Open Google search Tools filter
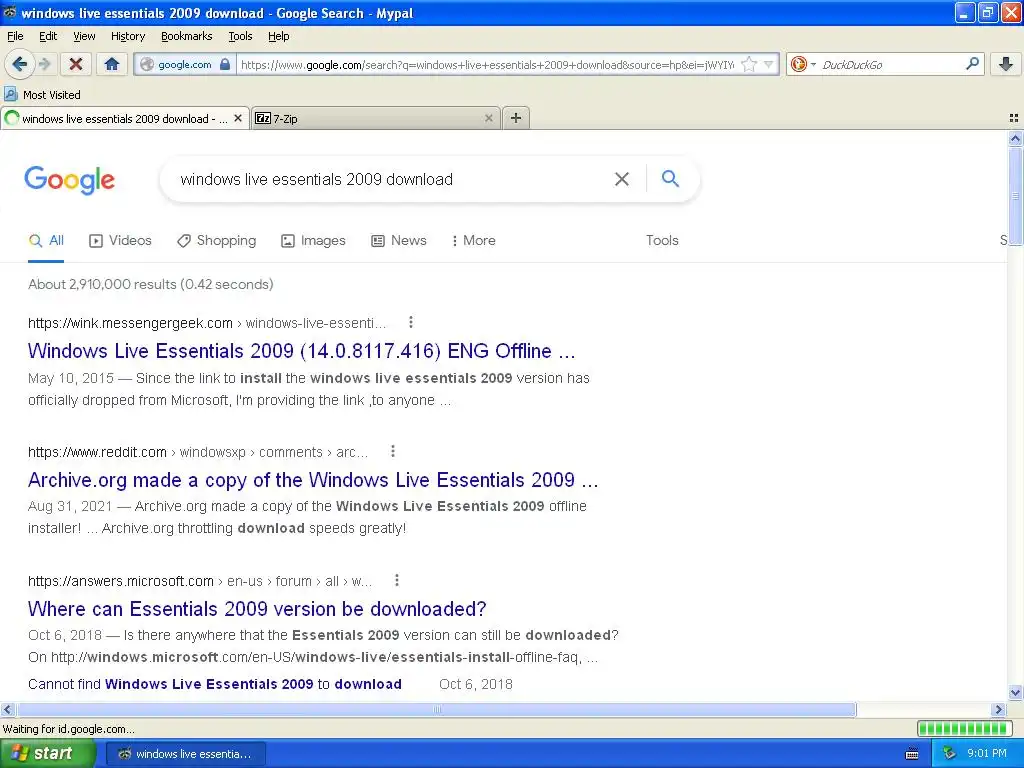 tap(662, 240)
